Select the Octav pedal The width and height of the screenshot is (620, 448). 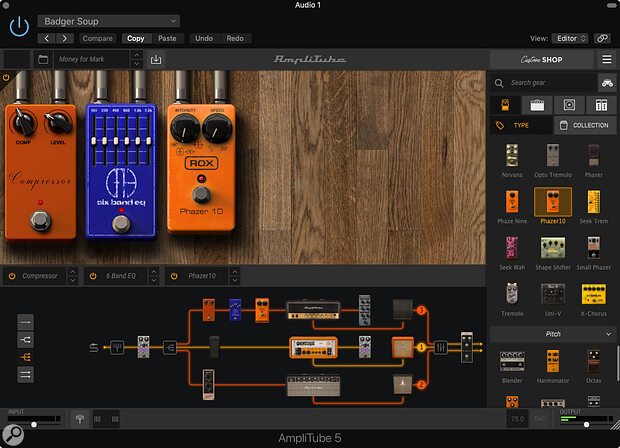[594, 366]
